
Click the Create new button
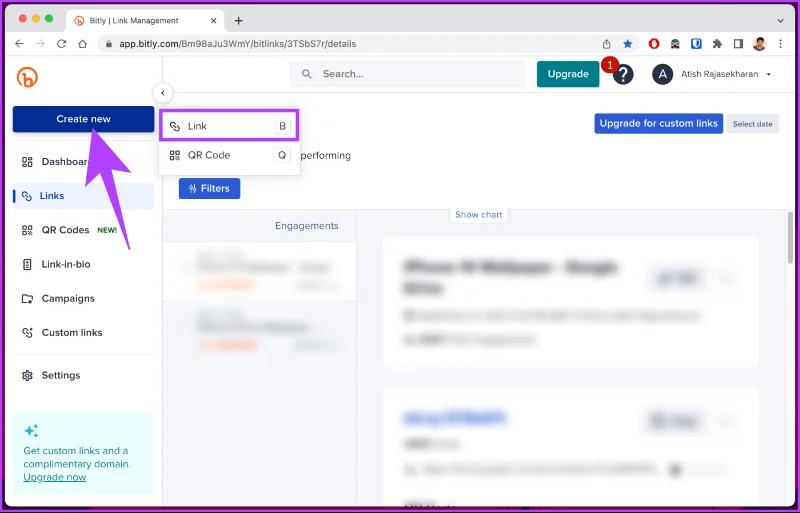(83, 119)
